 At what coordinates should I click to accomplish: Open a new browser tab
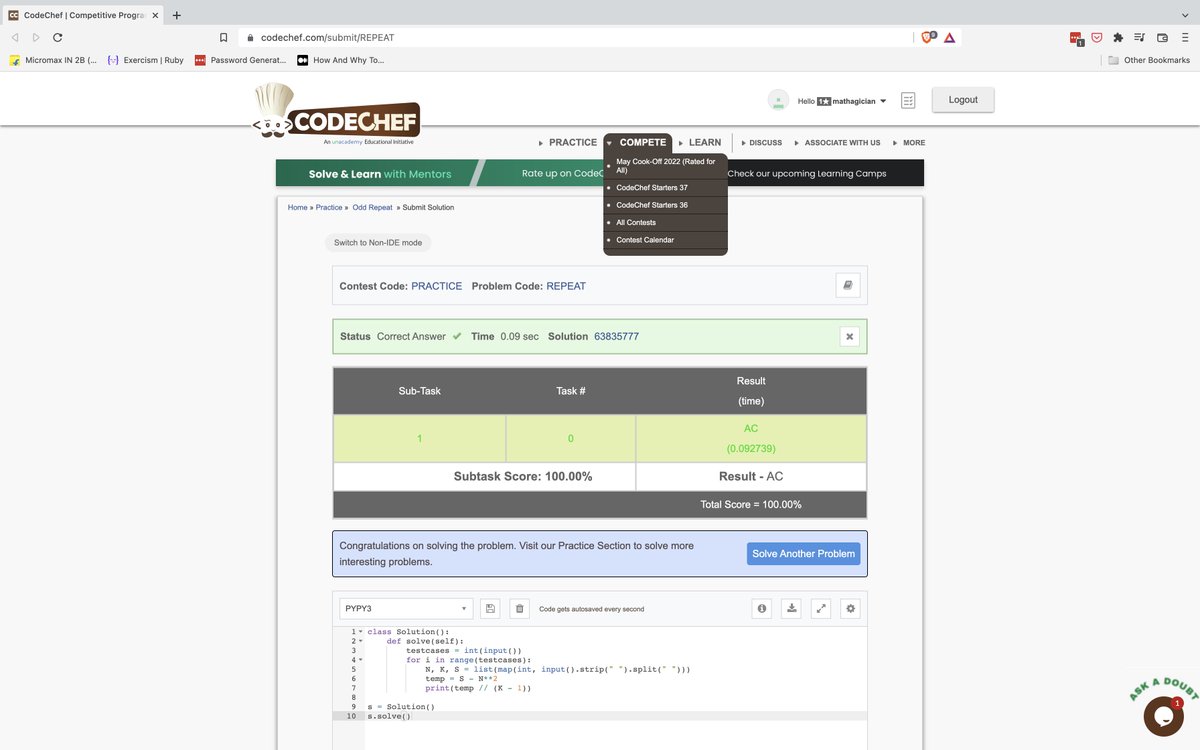(176, 15)
